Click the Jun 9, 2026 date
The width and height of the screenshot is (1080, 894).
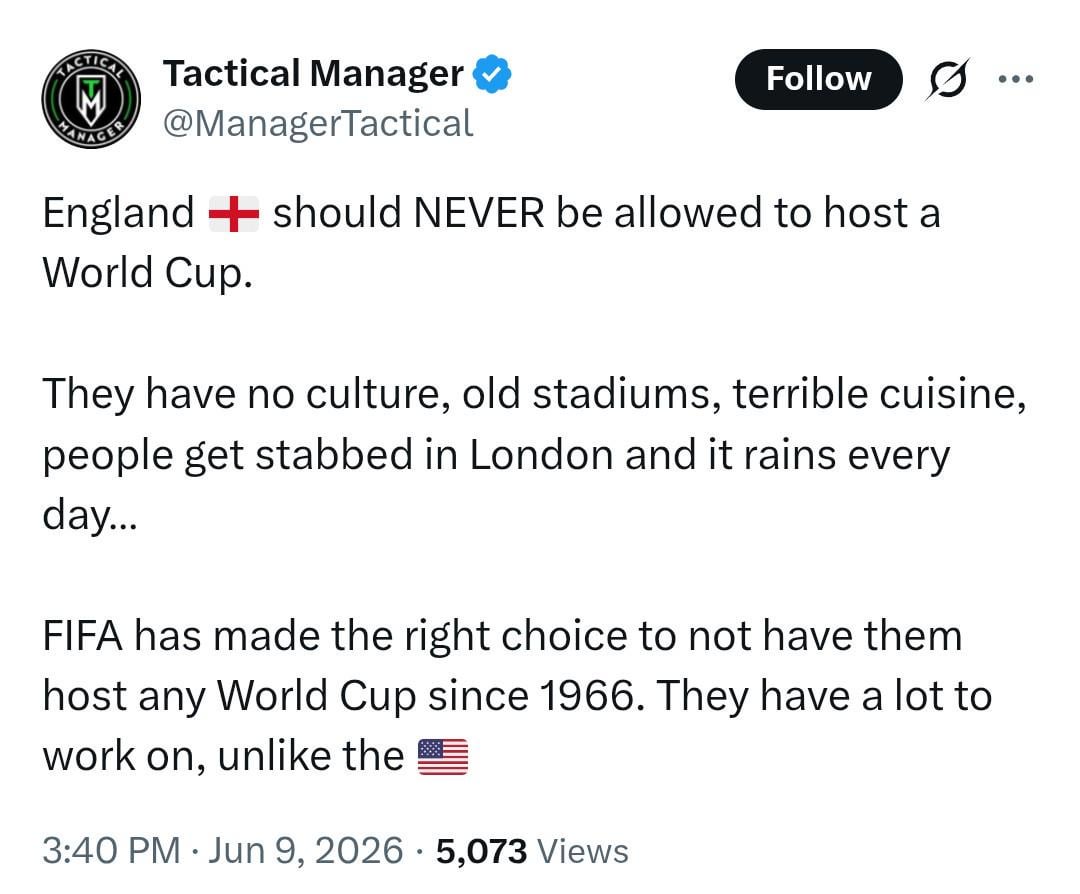[305, 850]
